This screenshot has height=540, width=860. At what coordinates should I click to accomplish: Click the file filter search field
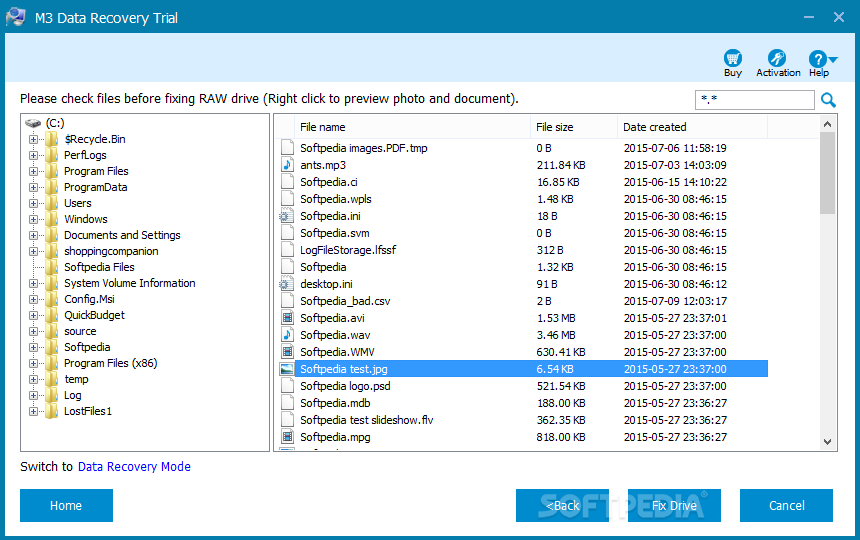tap(755, 100)
